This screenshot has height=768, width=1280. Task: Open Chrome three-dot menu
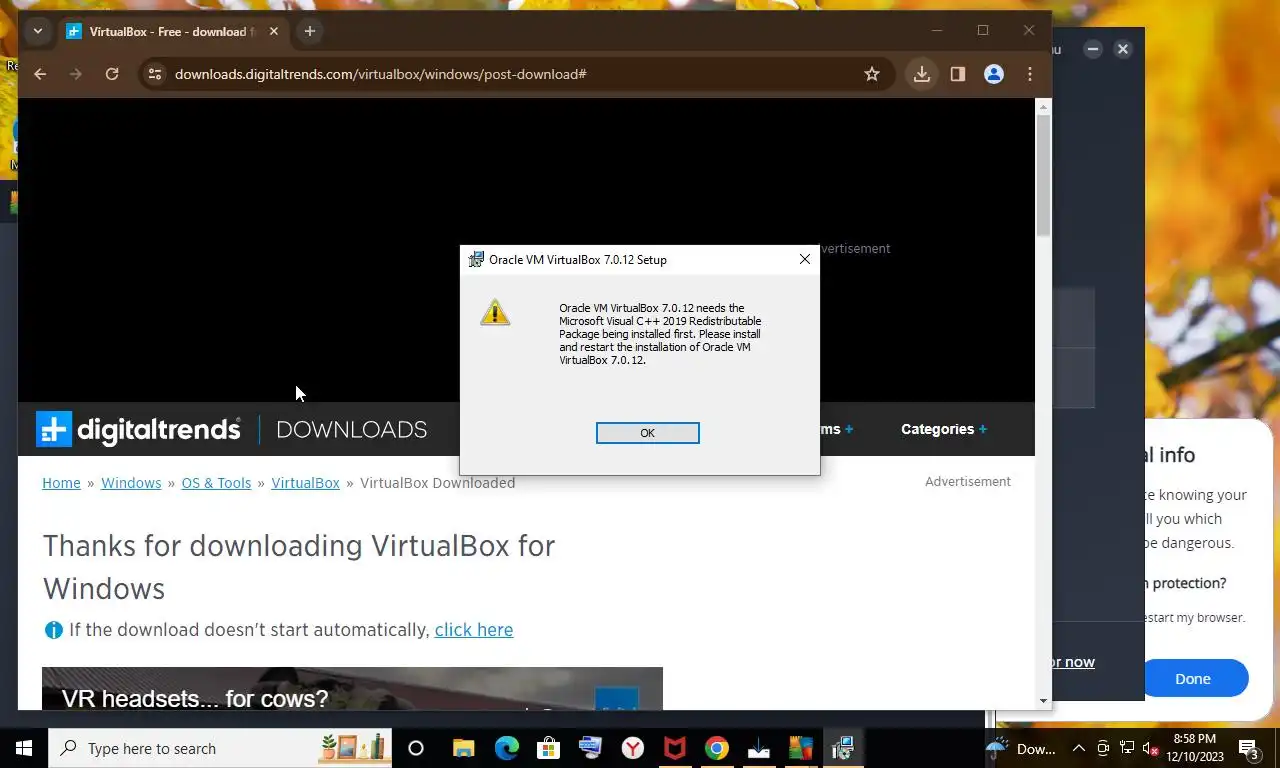(x=1030, y=74)
